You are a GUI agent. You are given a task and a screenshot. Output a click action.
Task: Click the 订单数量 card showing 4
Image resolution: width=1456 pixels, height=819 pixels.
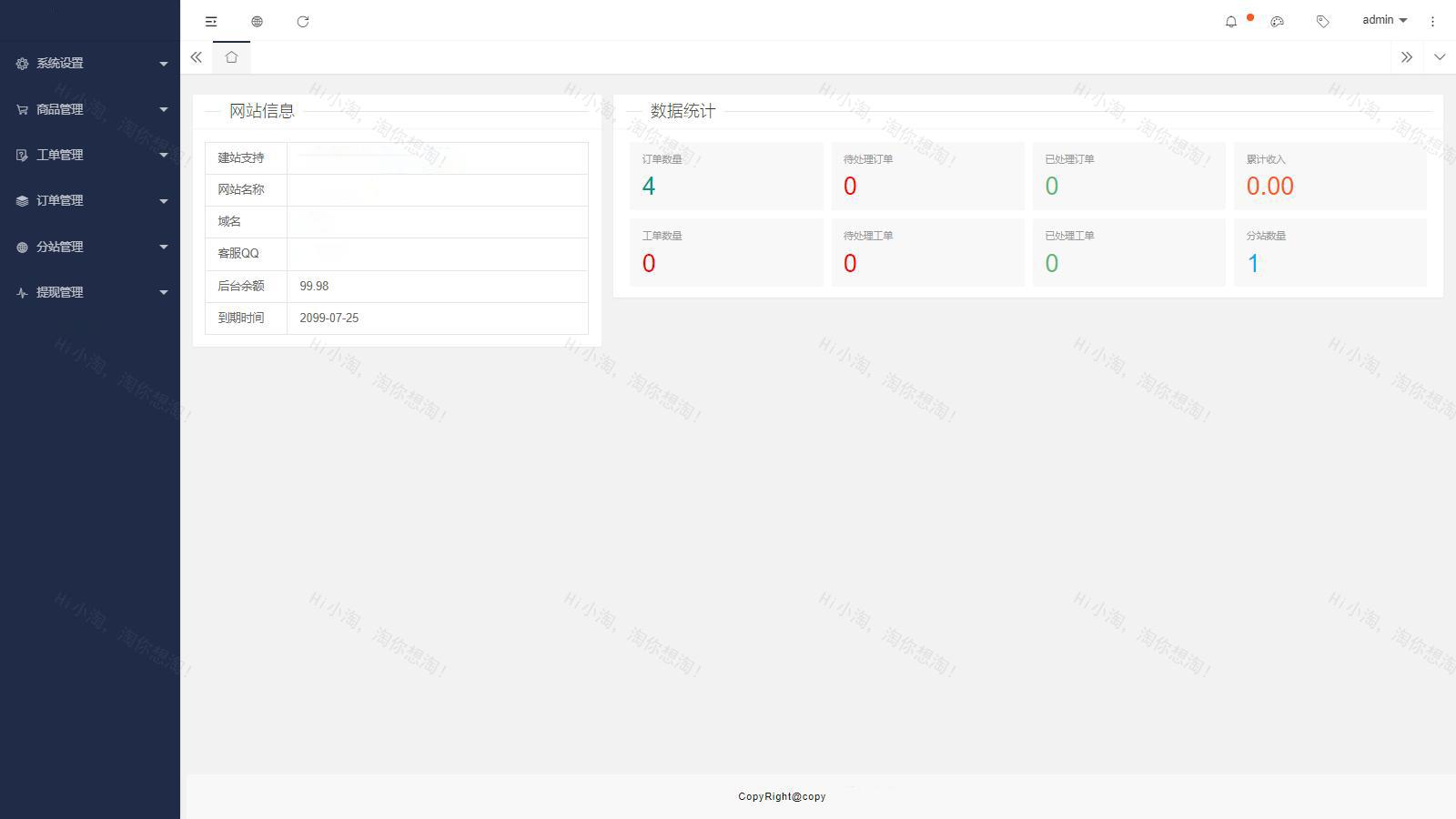[726, 176]
